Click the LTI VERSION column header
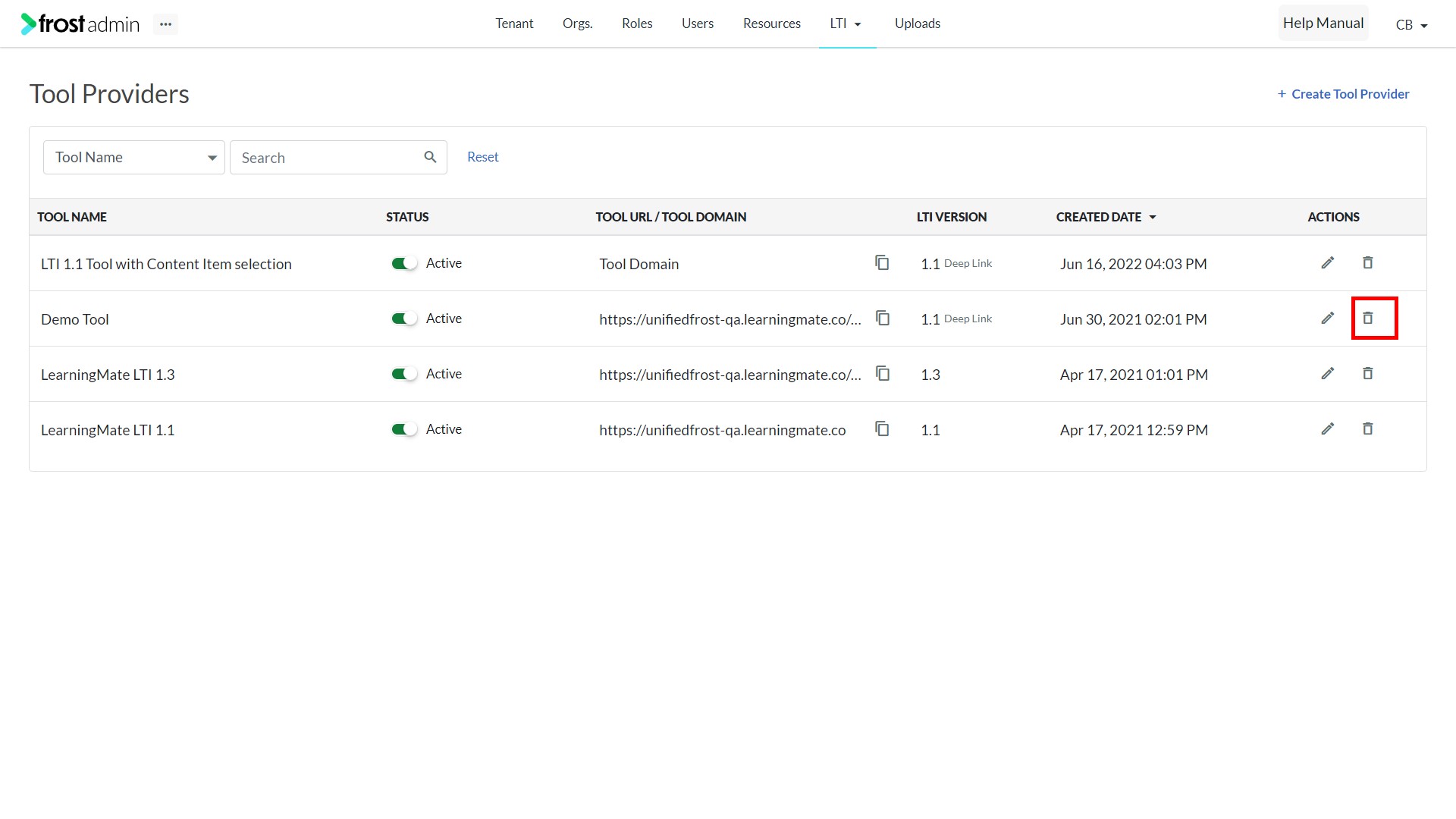This screenshot has width=1456, height=819. click(x=951, y=217)
